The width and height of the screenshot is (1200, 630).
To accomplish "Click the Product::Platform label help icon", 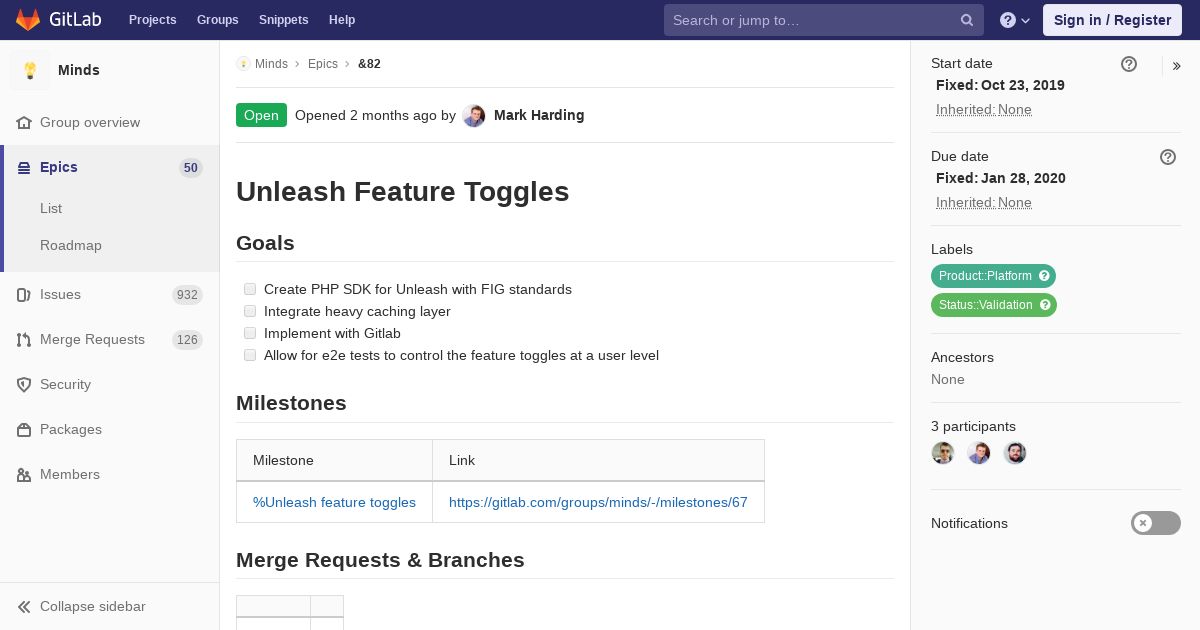I will [1044, 276].
